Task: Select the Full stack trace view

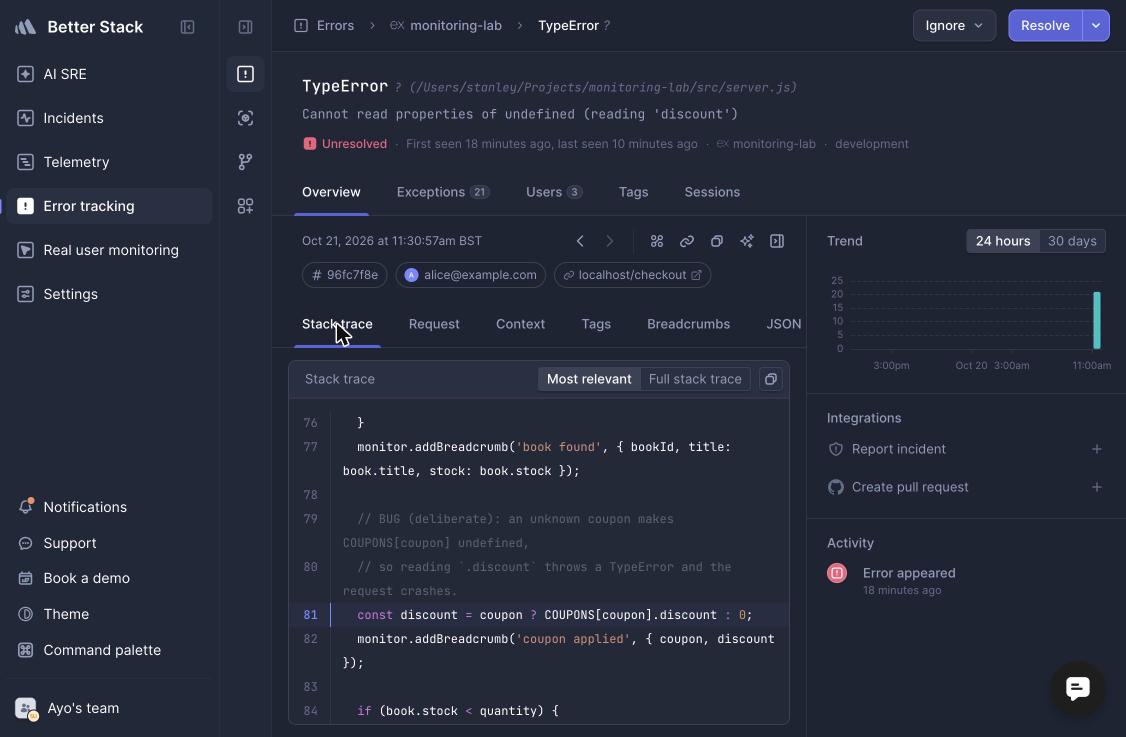Action: tap(695, 379)
